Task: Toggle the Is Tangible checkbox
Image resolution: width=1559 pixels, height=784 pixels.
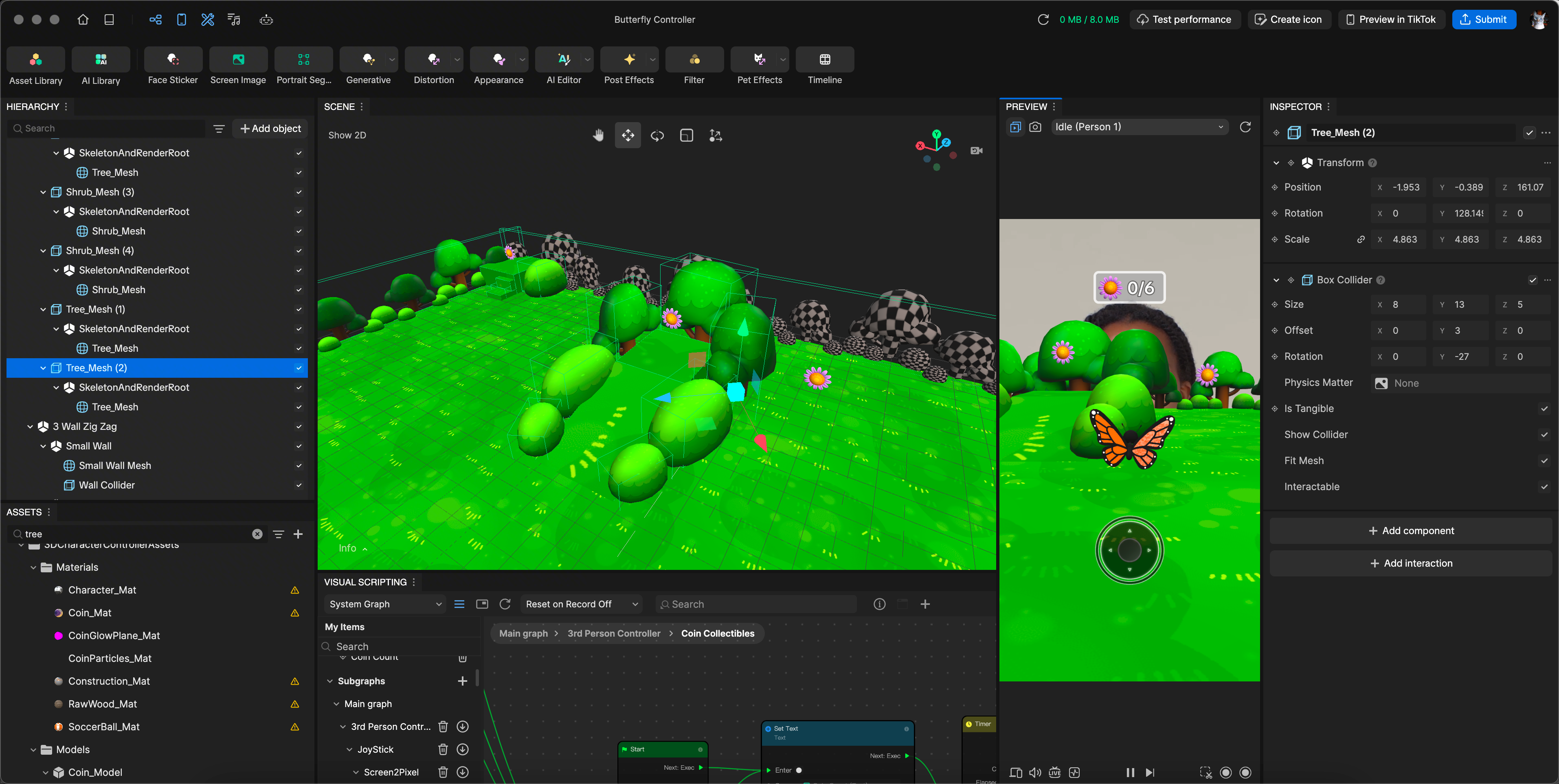Action: (x=1544, y=409)
